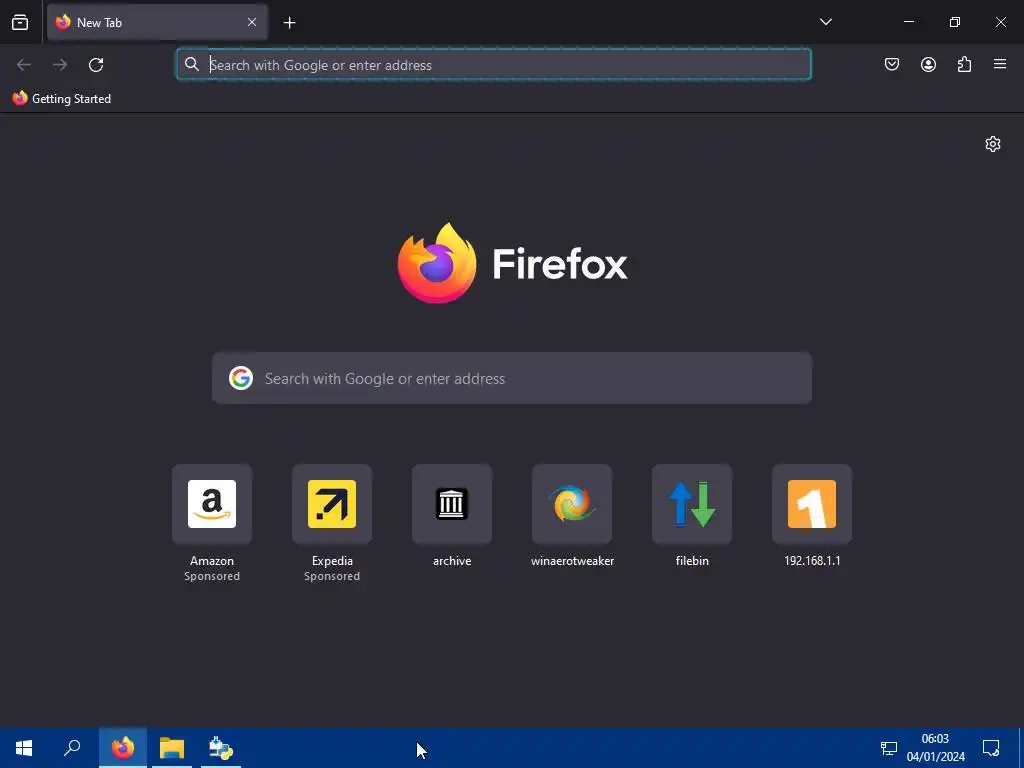Click the 192.168.1.1 label
1024x768 pixels.
coord(812,561)
